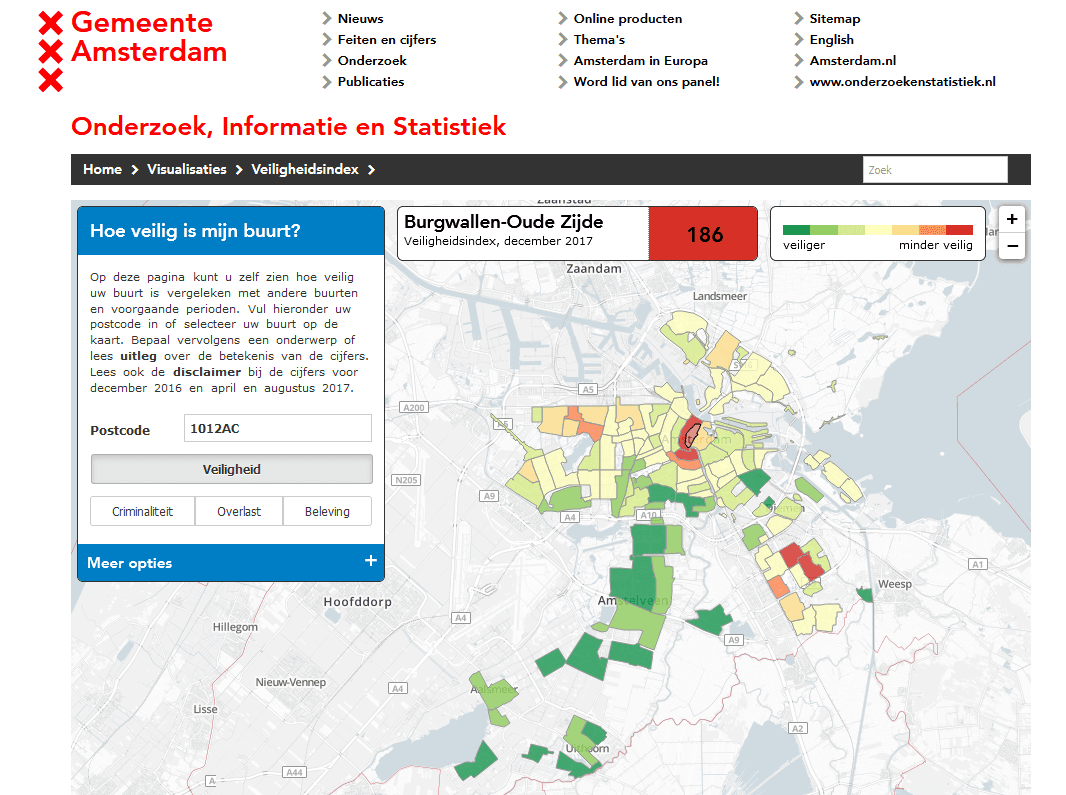Click the red 186 index score box

703,234
